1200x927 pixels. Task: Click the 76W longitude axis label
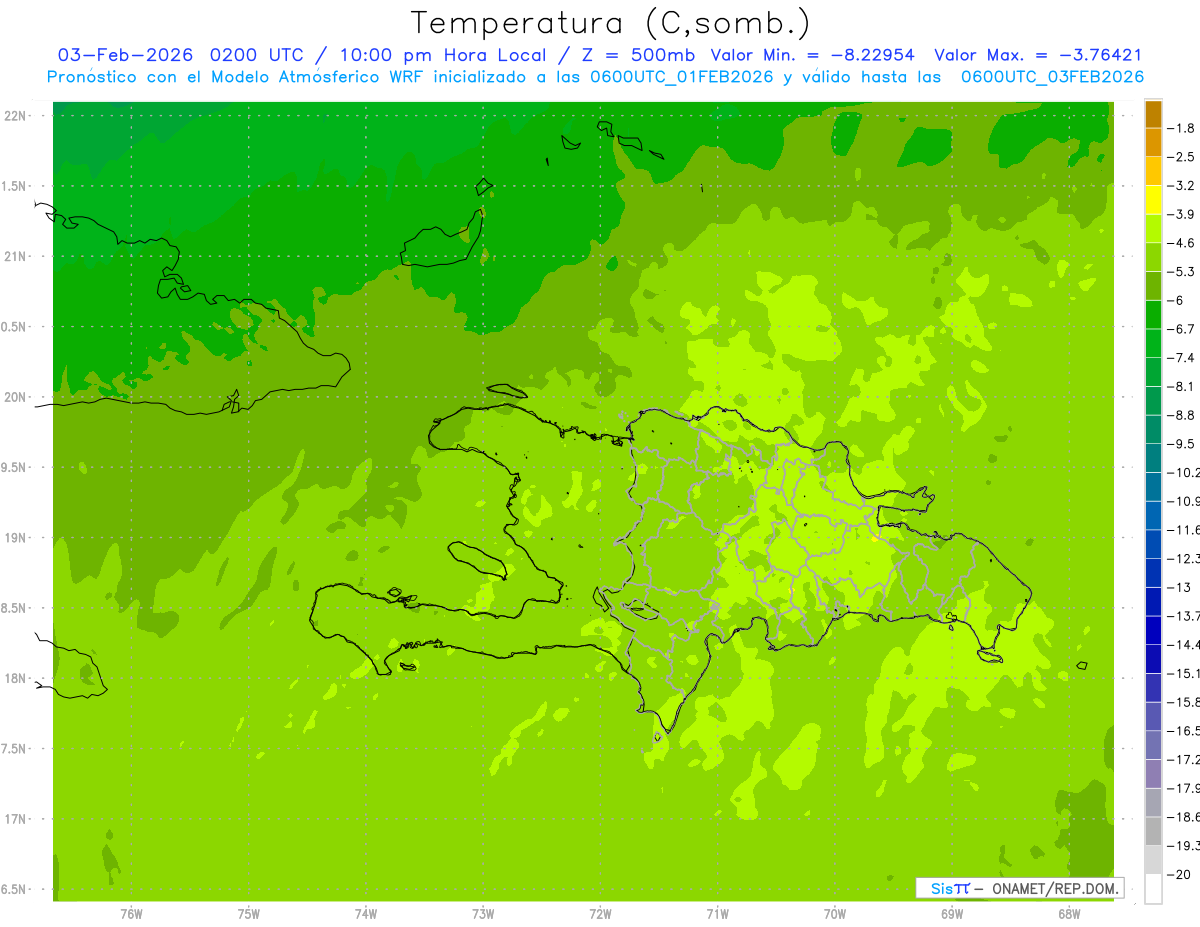click(x=131, y=914)
